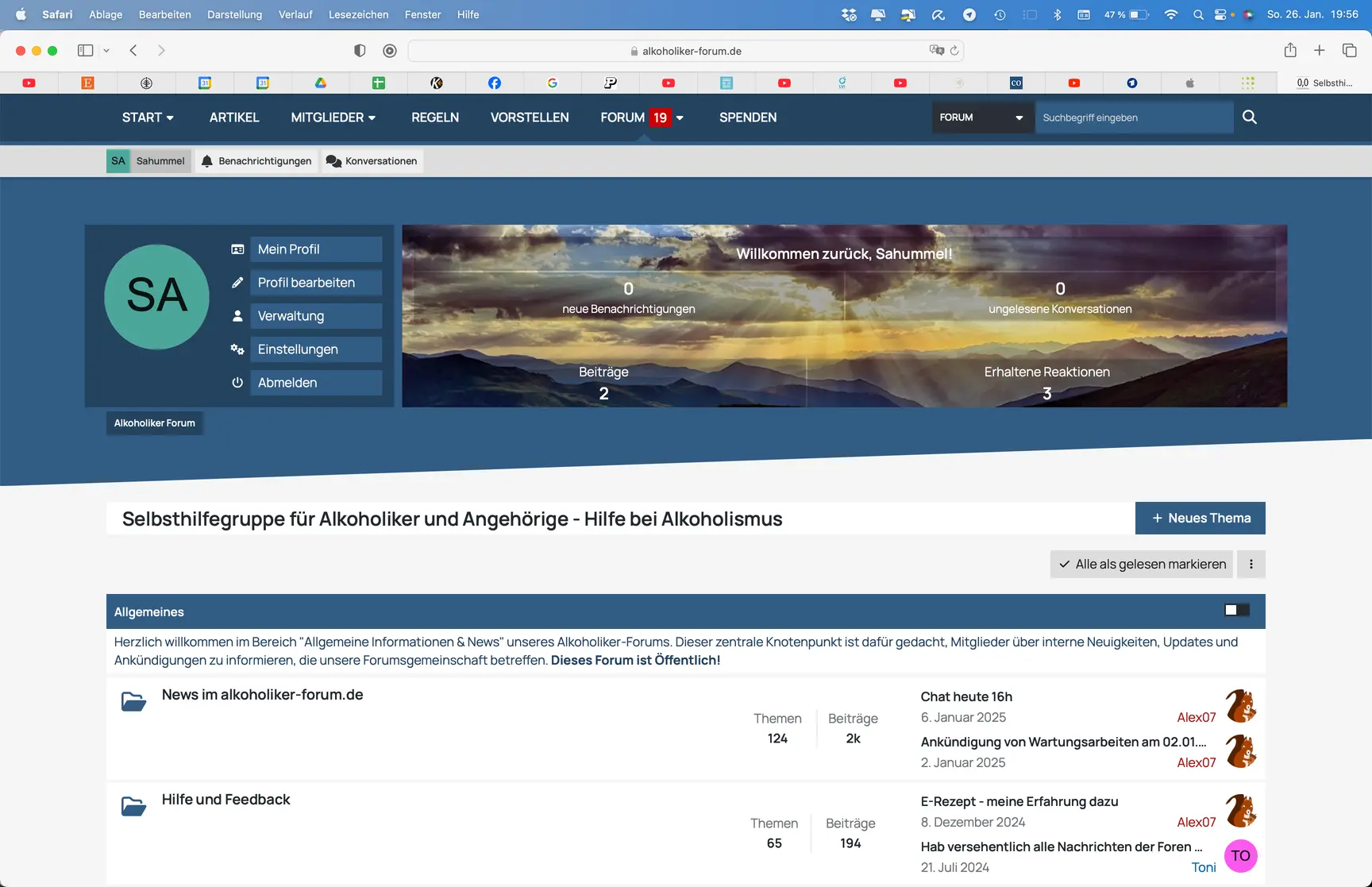
Task: Mark all as read with Alle als gelesen markieren
Action: [x=1141, y=565]
